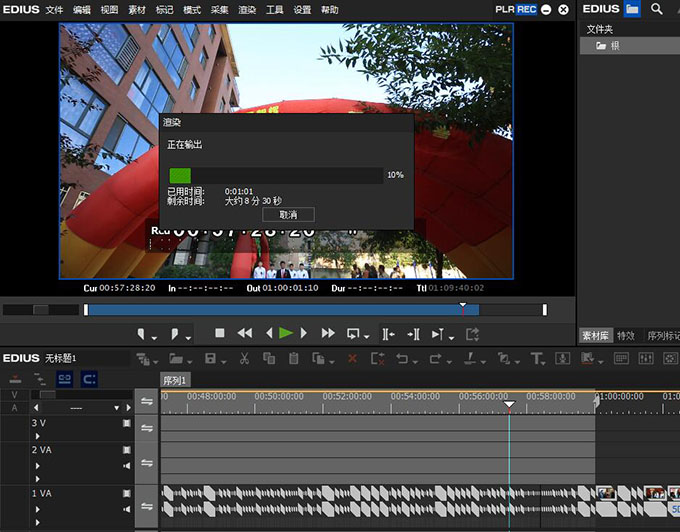Toggle the ripple mode icon

tap(40, 380)
